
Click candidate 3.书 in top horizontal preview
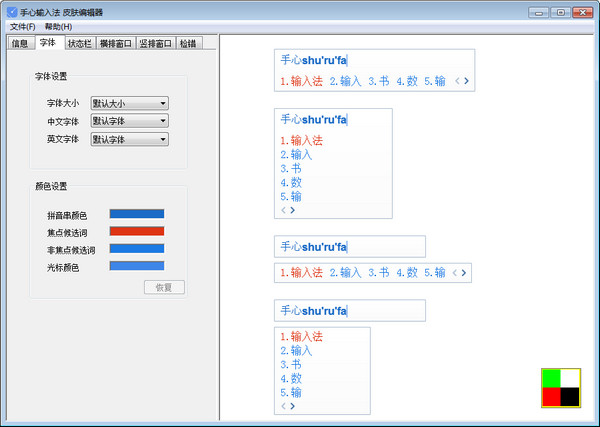click(379, 81)
